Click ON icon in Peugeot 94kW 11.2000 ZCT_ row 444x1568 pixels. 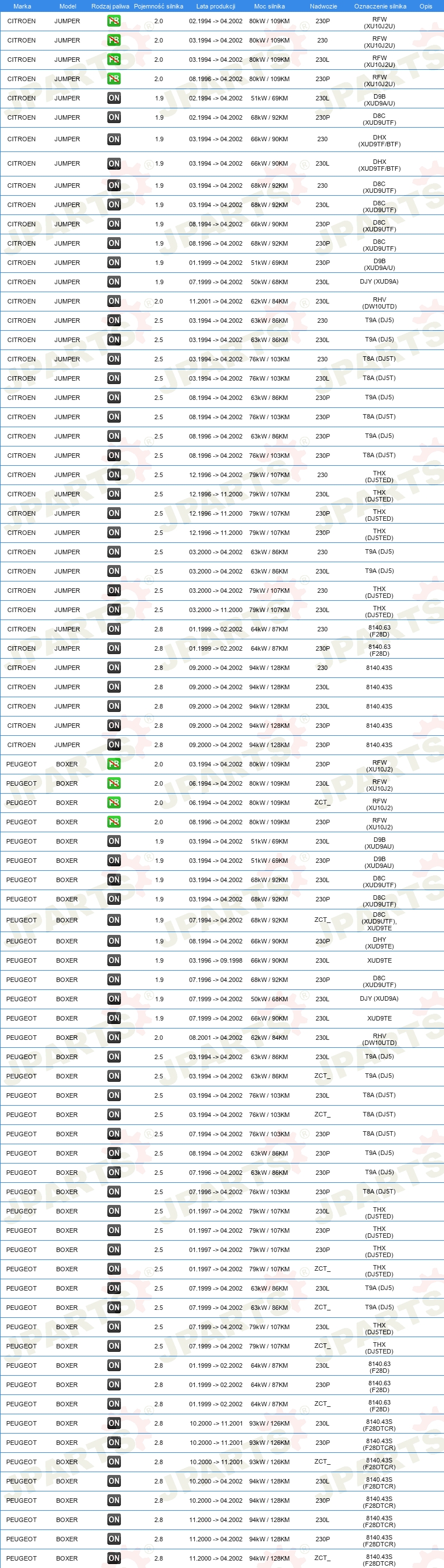pos(114,1559)
